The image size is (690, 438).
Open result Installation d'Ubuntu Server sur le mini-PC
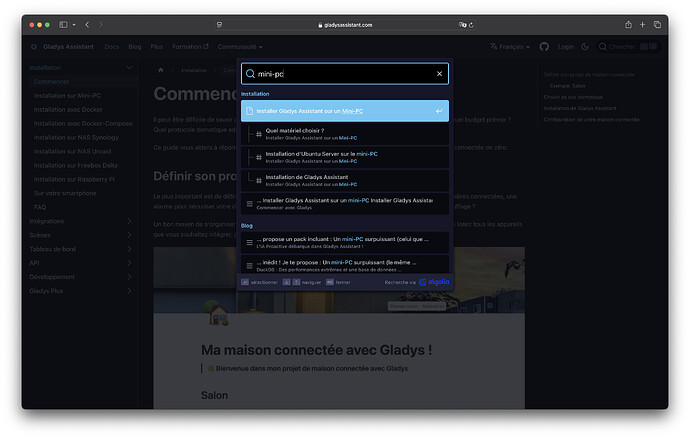(345, 157)
